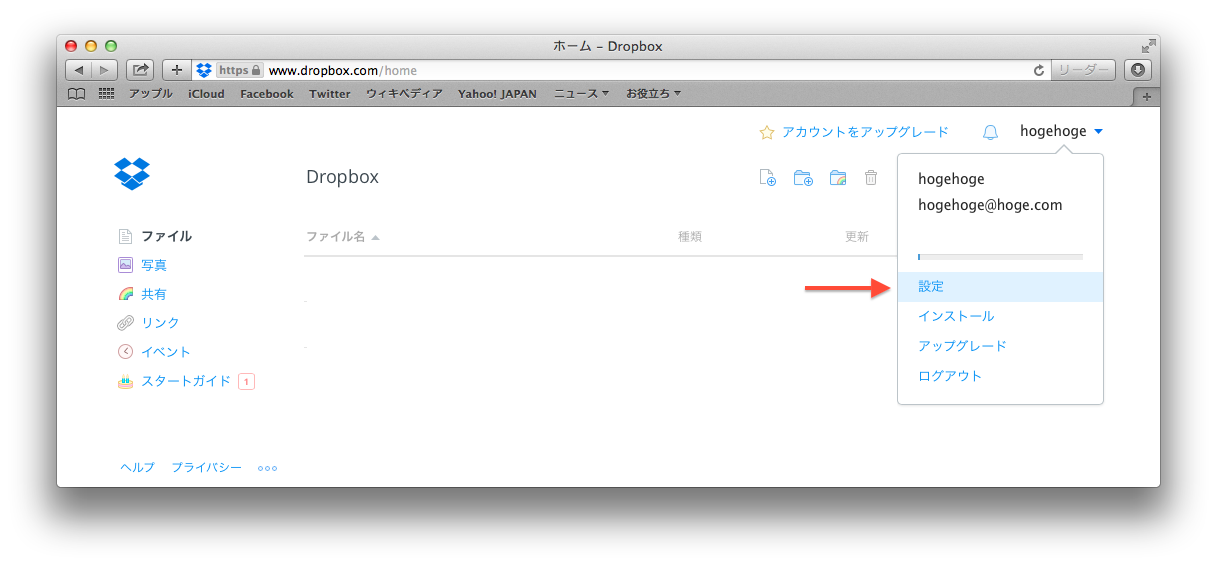The width and height of the screenshot is (1217, 566).
Task: Open notifications bell icon
Action: (990, 132)
